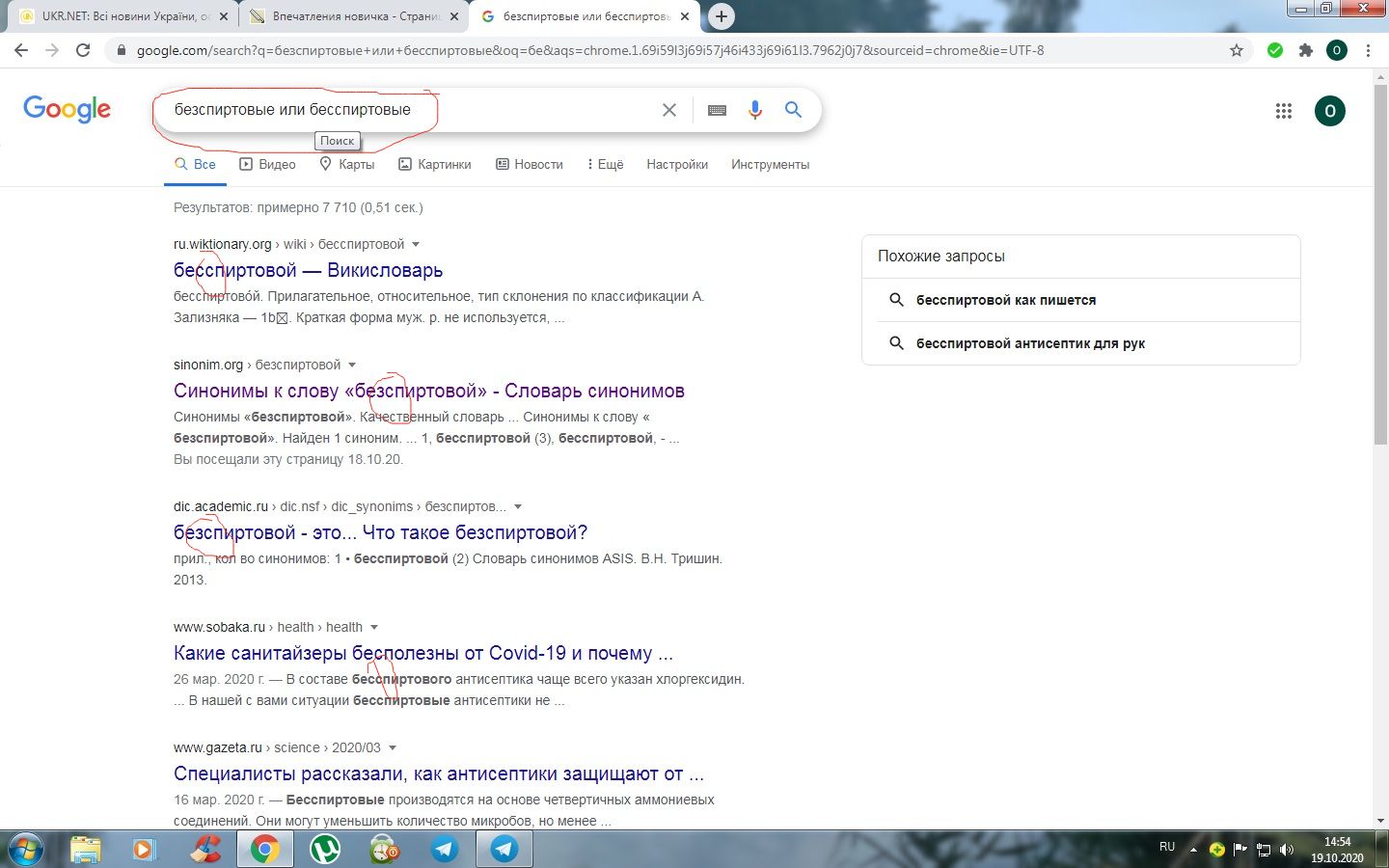This screenshot has height=868, width=1389.
Task: Open the бесспиртовой — Викисловарь result
Action: click(x=308, y=270)
